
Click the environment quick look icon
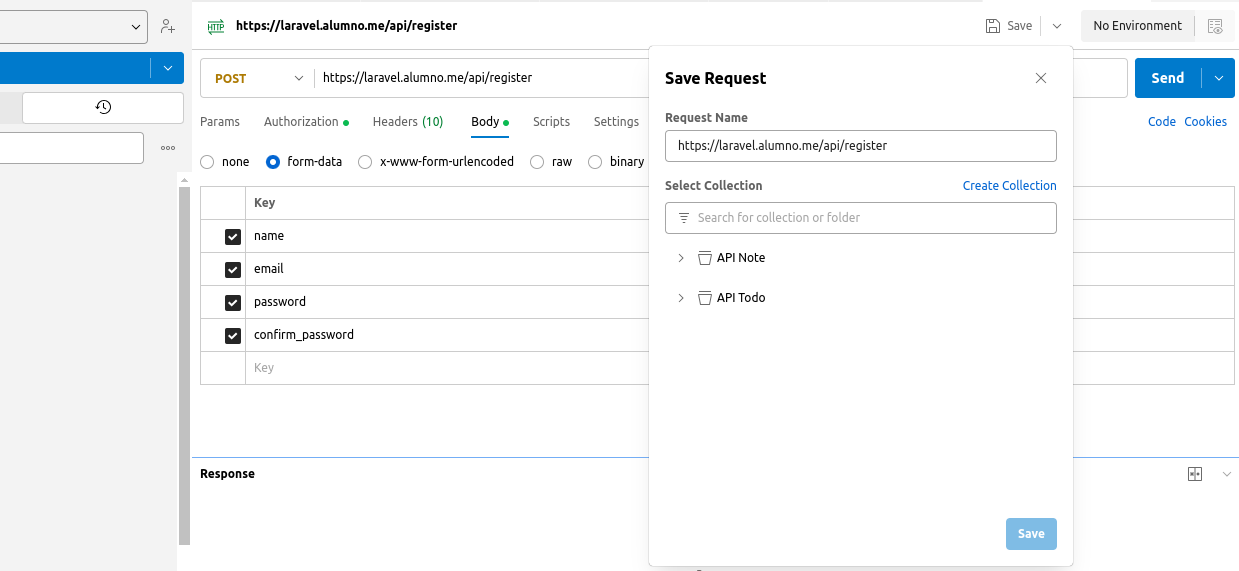point(1215,26)
